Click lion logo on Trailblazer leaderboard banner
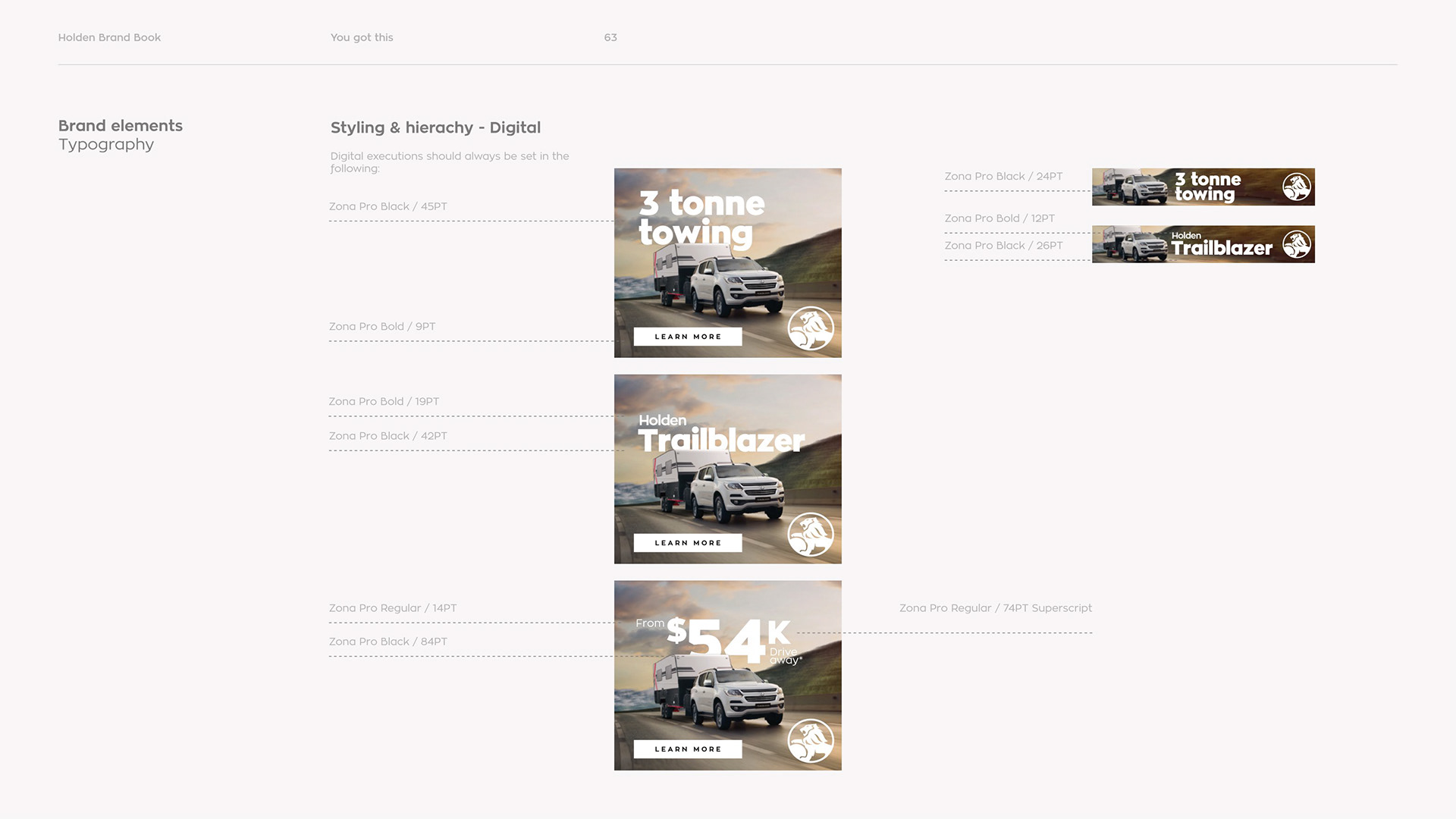The width and height of the screenshot is (1456, 819). (x=1297, y=244)
